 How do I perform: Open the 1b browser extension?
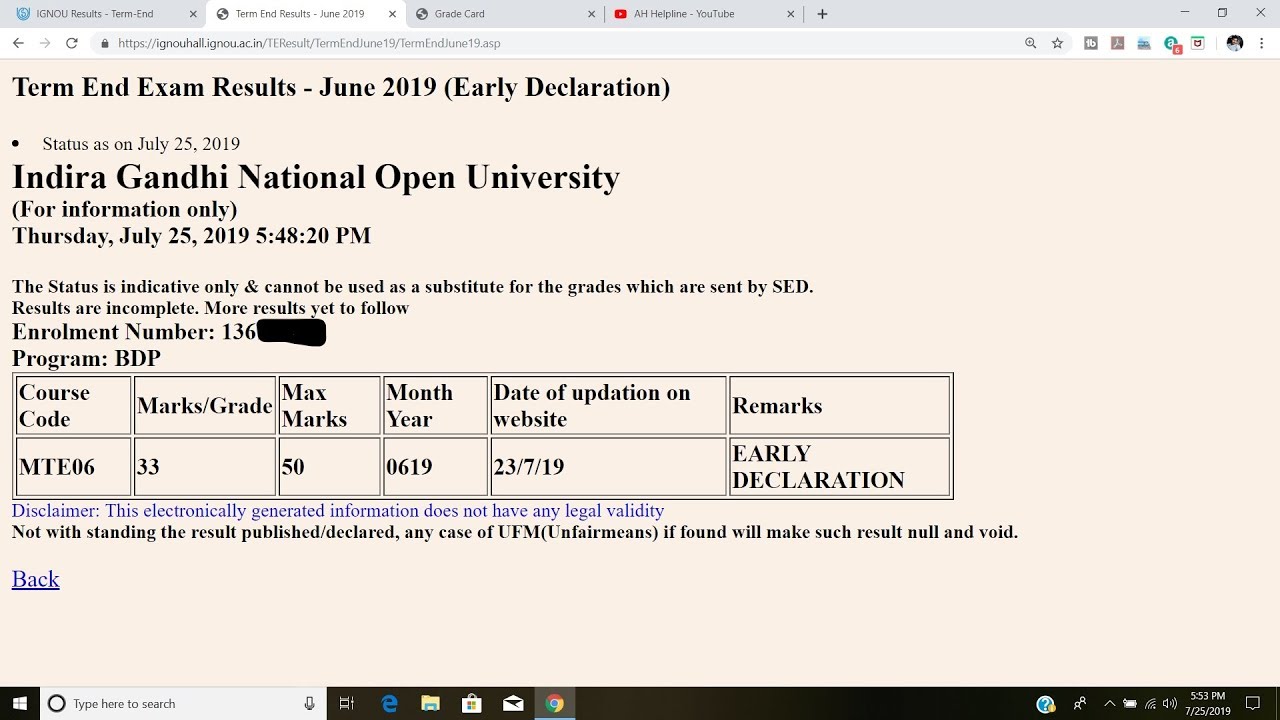[x=1091, y=43]
